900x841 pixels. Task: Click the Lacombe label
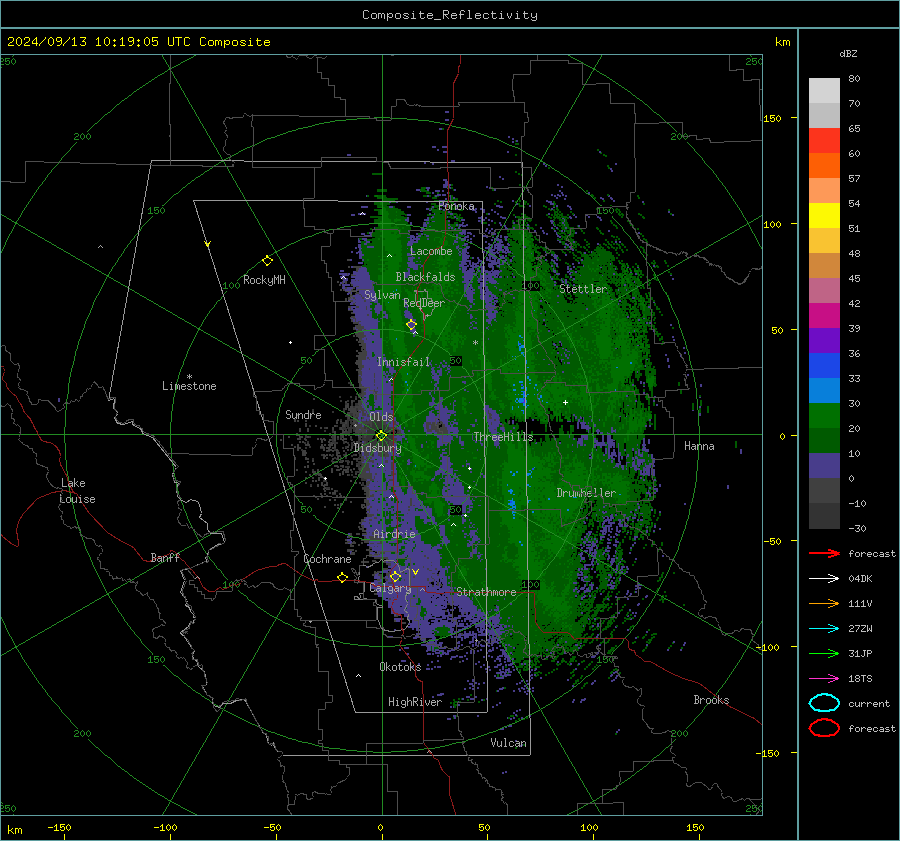coord(431,251)
